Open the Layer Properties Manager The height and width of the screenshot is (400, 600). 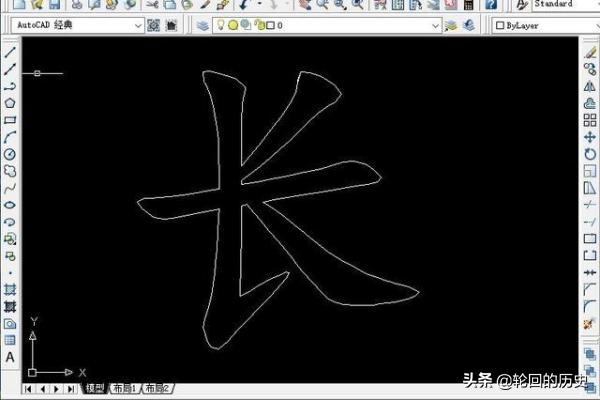pyautogui.click(x=203, y=26)
